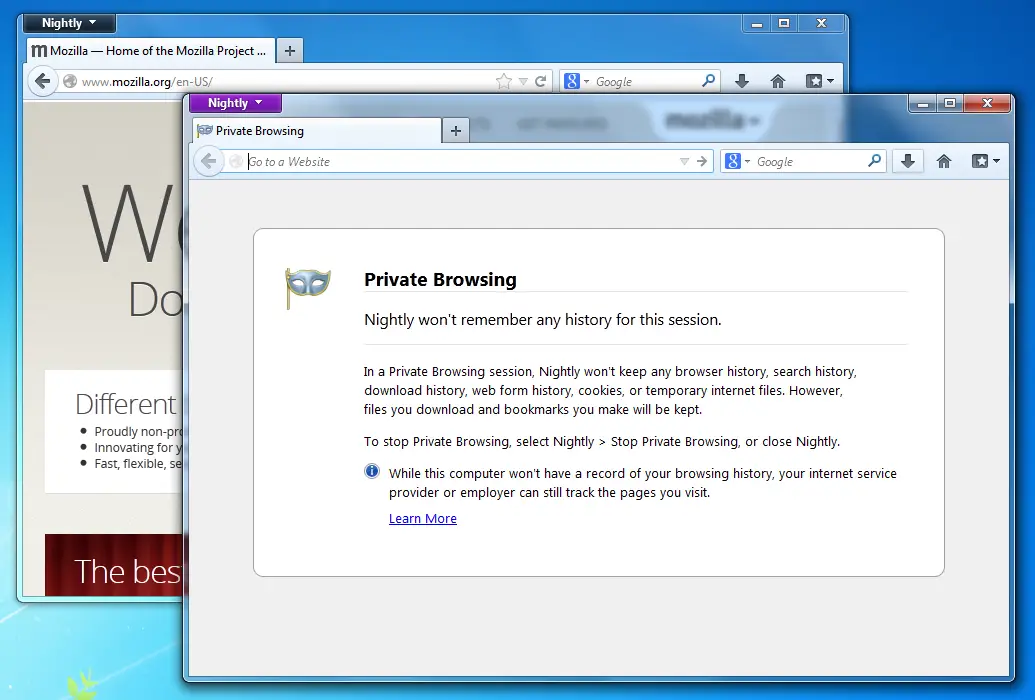
Task: Open new tab in private window
Action: point(455,131)
